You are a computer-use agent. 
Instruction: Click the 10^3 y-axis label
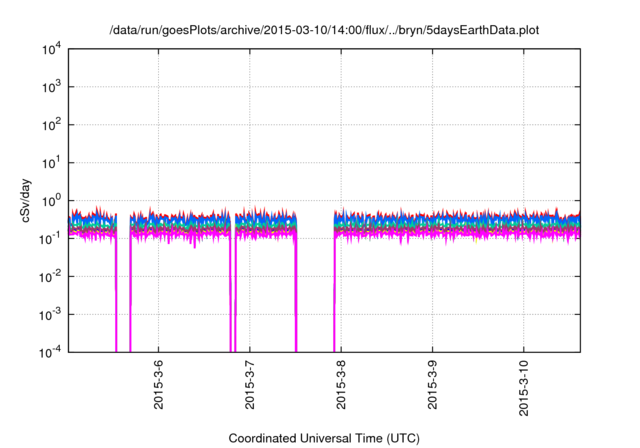point(51,86)
